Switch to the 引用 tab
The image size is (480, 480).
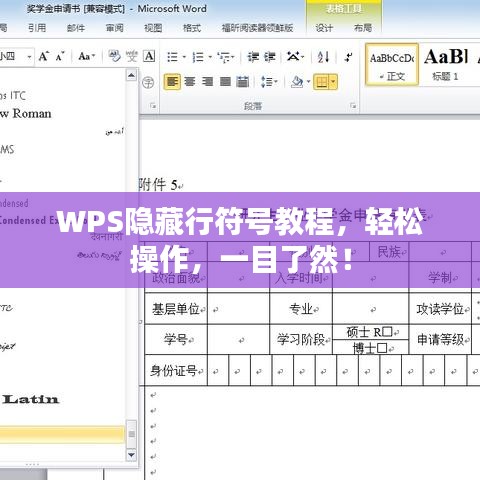(37, 28)
